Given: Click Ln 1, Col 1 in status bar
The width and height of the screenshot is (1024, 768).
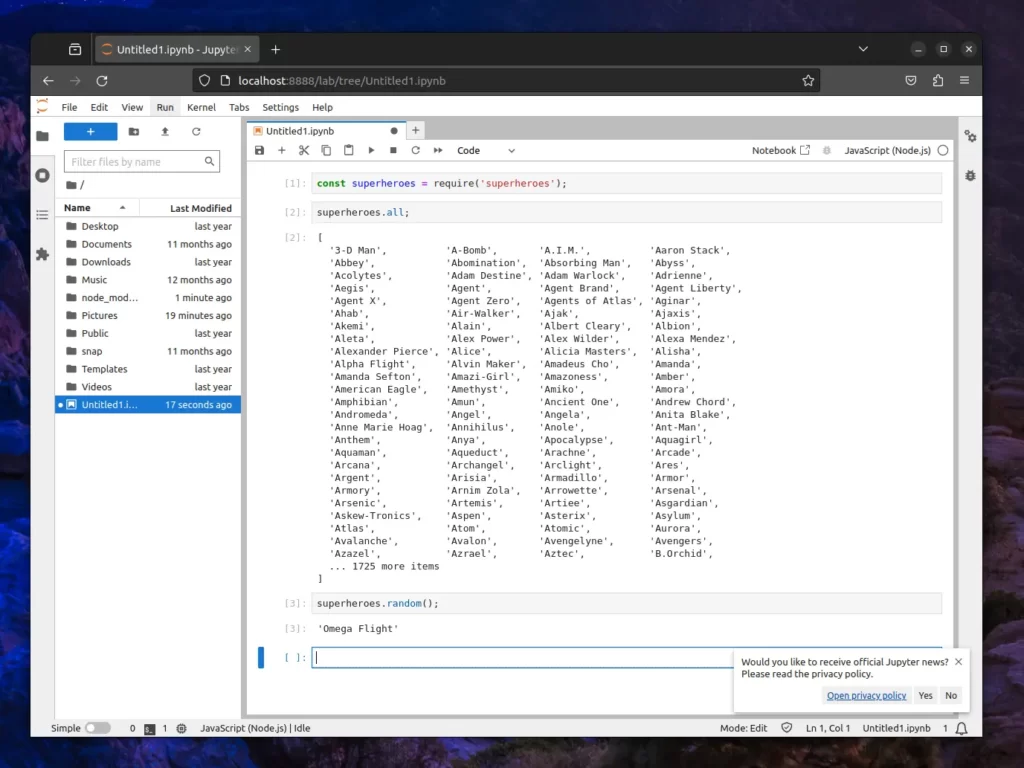Looking at the screenshot, I should click(x=827, y=728).
